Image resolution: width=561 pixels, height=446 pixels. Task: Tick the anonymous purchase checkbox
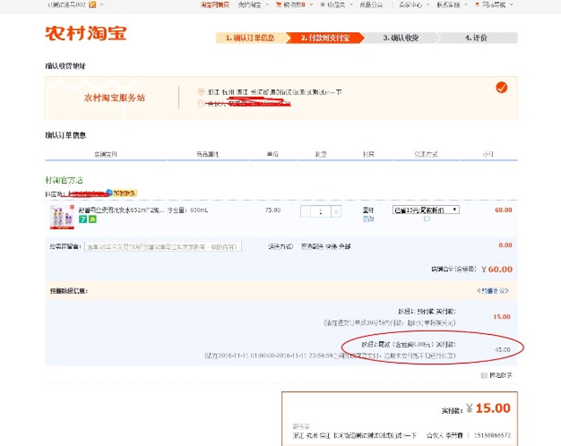pos(484,375)
